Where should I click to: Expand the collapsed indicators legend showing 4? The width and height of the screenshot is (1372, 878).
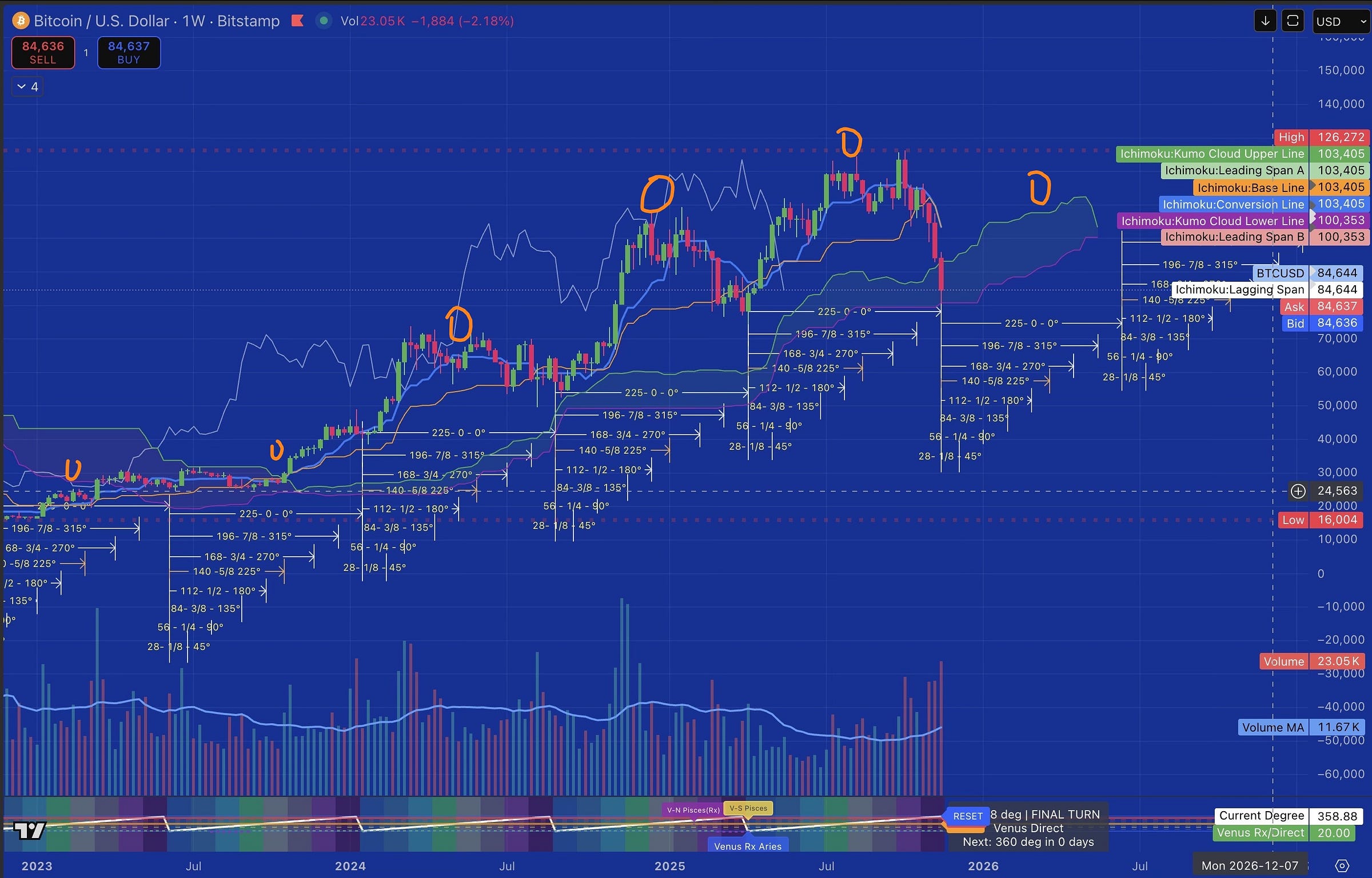click(27, 87)
